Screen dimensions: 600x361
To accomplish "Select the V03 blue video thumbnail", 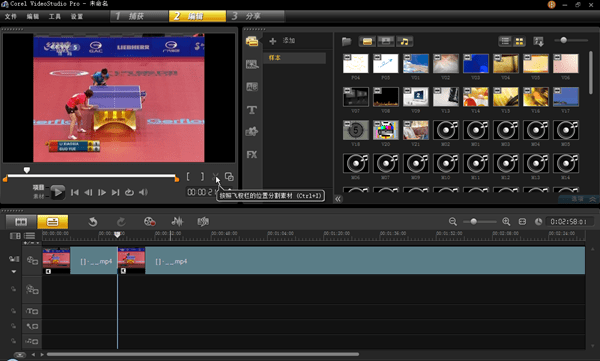I will [x=476, y=64].
